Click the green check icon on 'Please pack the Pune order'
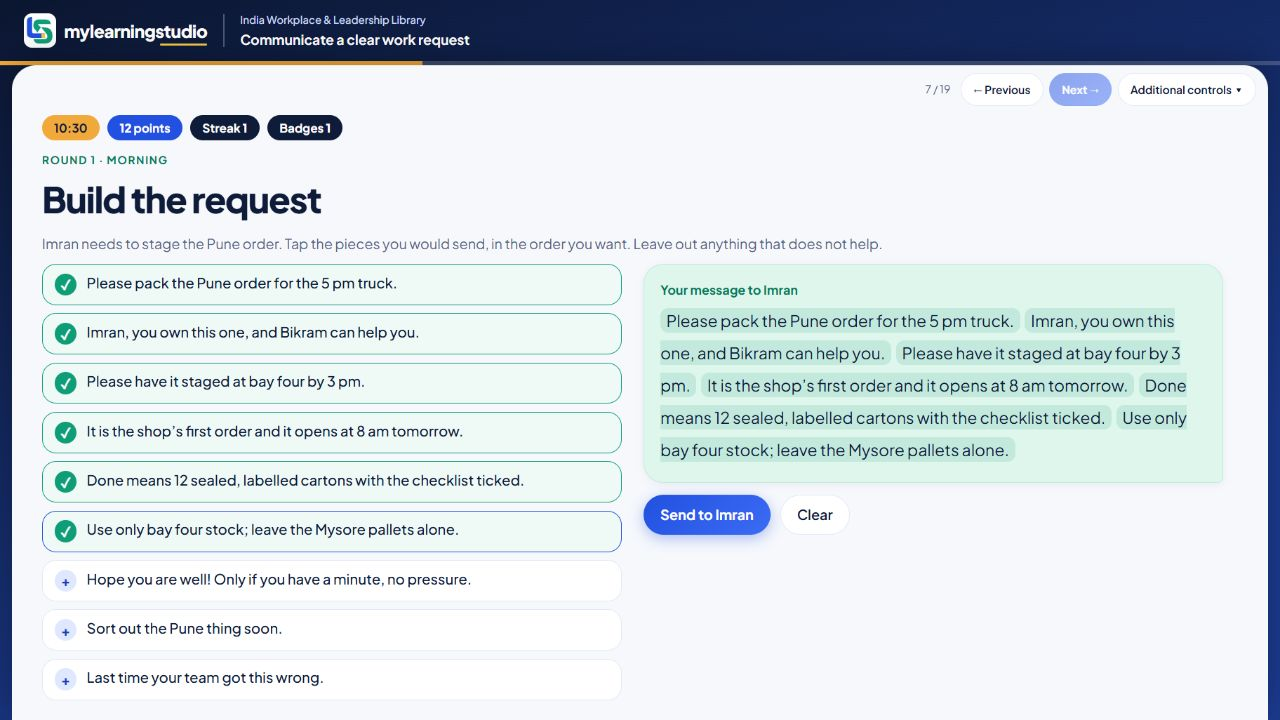1280x720 pixels. [x=65, y=285]
